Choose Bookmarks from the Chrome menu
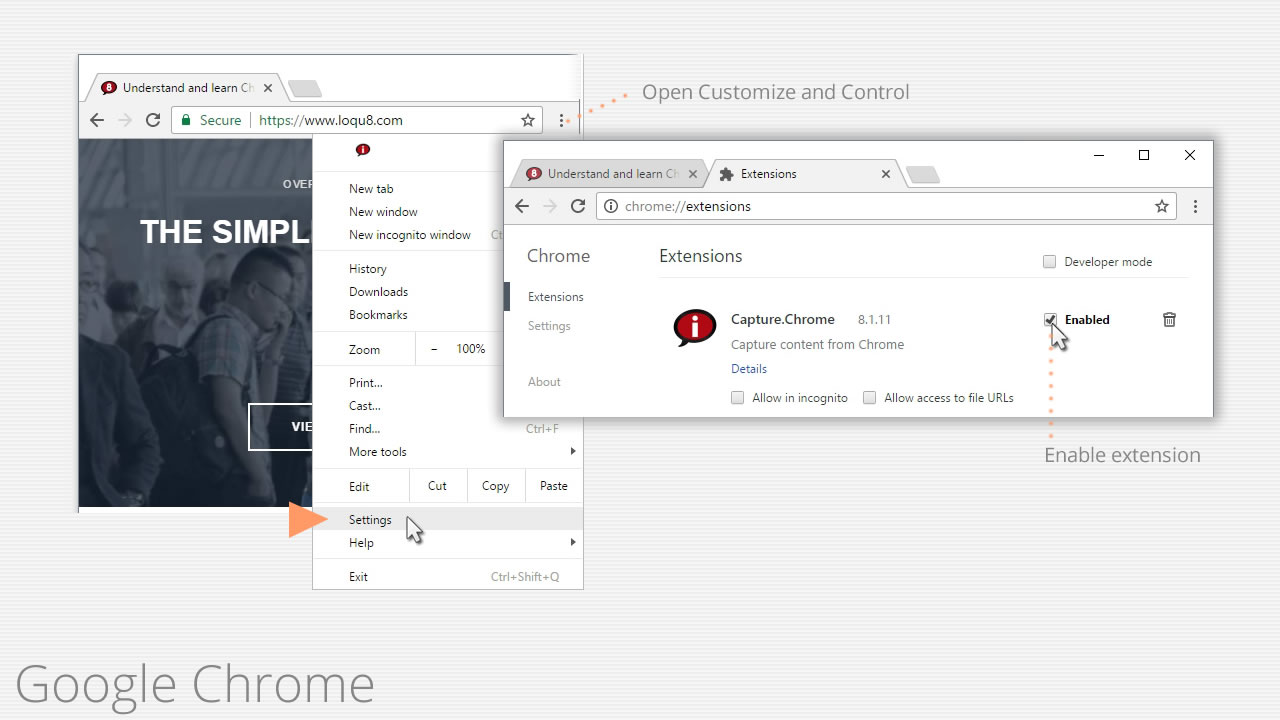 pyautogui.click(x=378, y=315)
